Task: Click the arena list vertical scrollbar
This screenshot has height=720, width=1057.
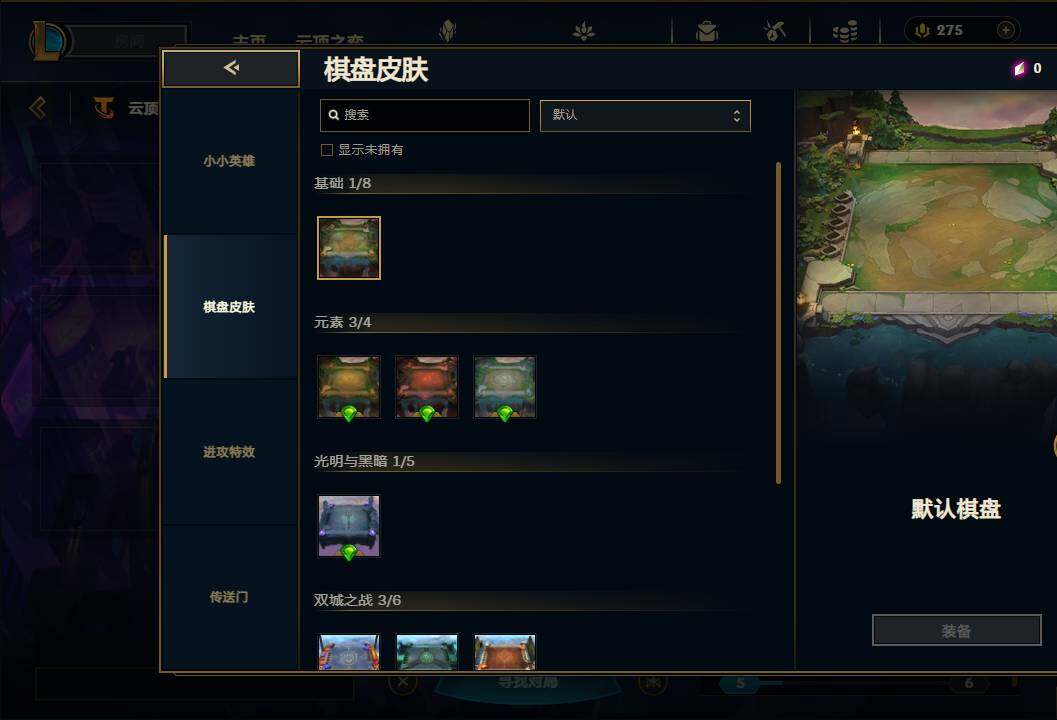Action: coord(778,322)
